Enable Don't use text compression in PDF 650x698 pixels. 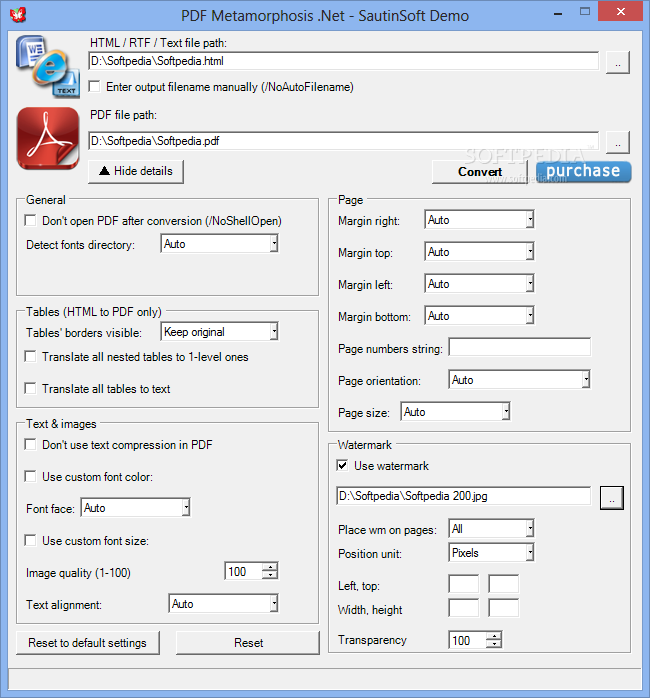[x=30, y=444]
